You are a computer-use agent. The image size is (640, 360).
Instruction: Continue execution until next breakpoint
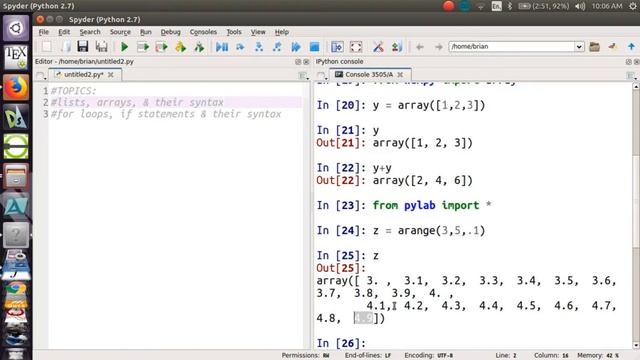296,47
